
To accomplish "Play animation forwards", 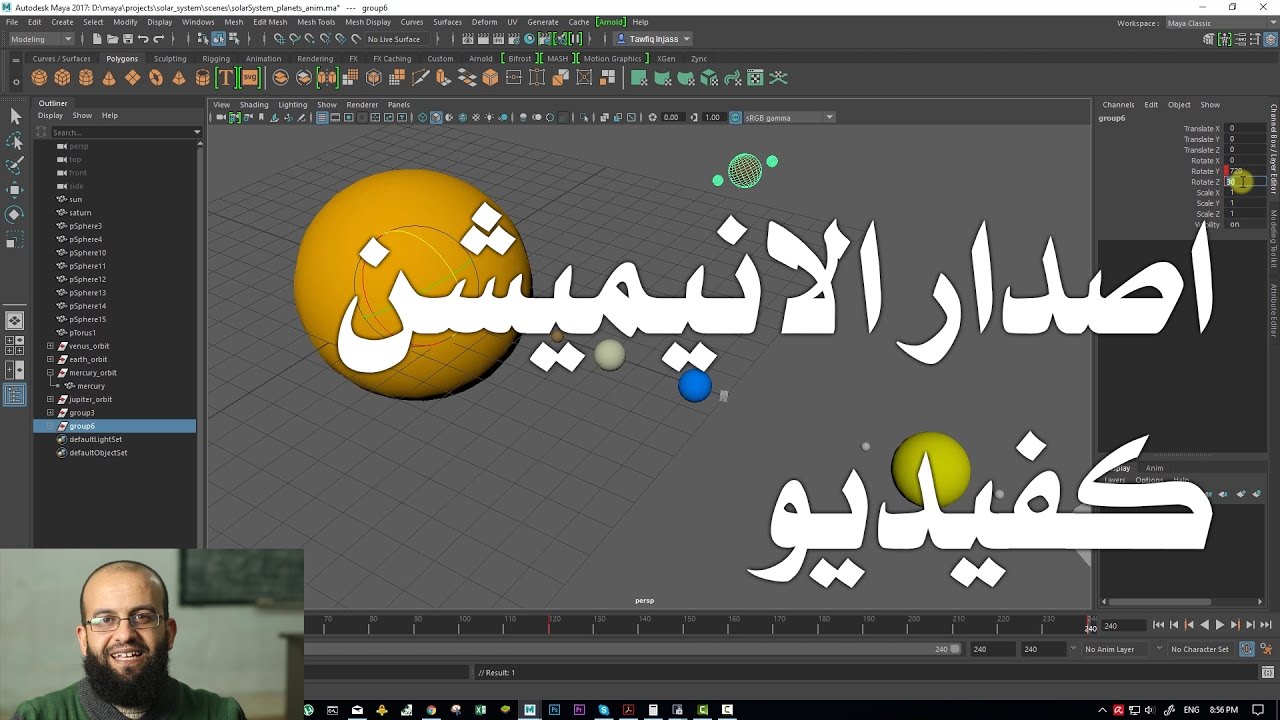I will (1220, 625).
